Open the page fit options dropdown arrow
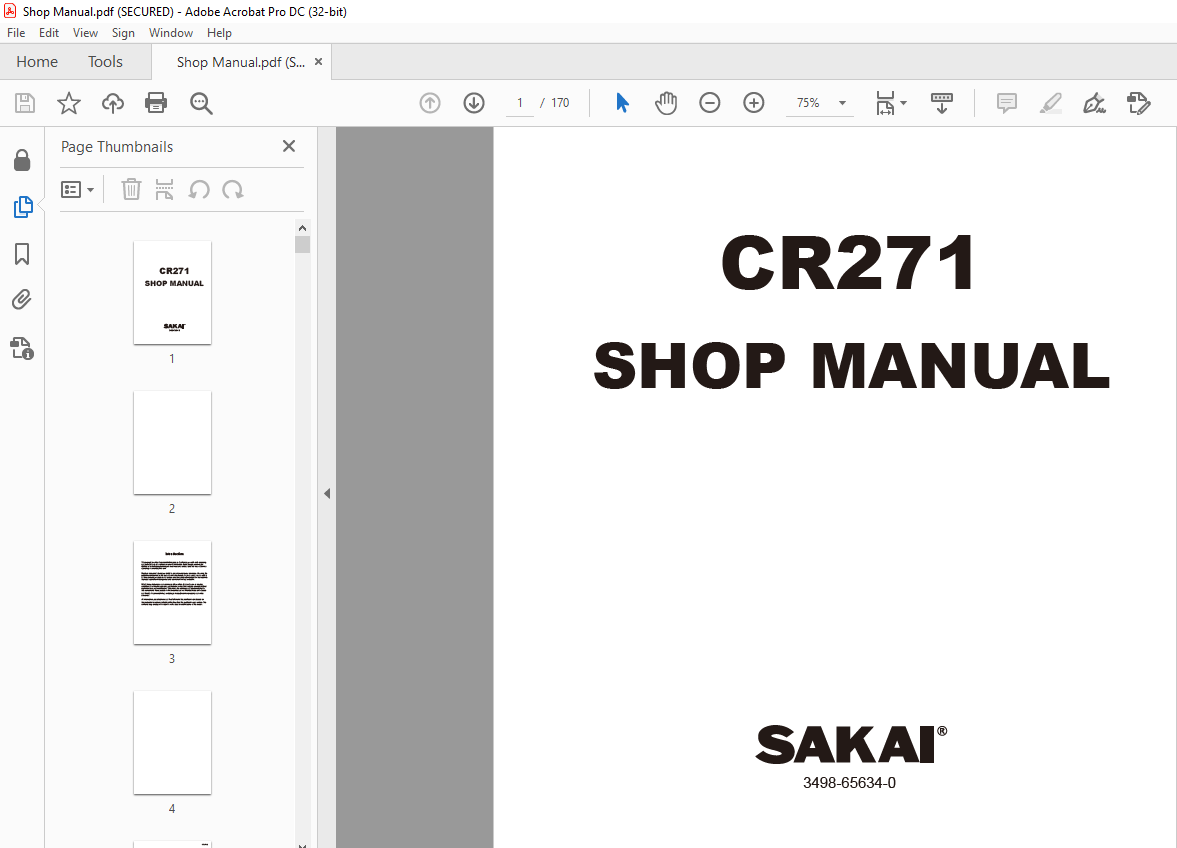Viewport: 1177px width, 848px height. pyautogui.click(x=903, y=103)
